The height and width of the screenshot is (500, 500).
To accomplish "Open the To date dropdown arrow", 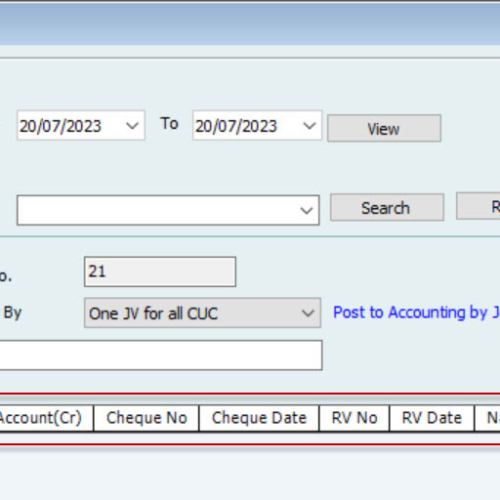I will point(309,126).
